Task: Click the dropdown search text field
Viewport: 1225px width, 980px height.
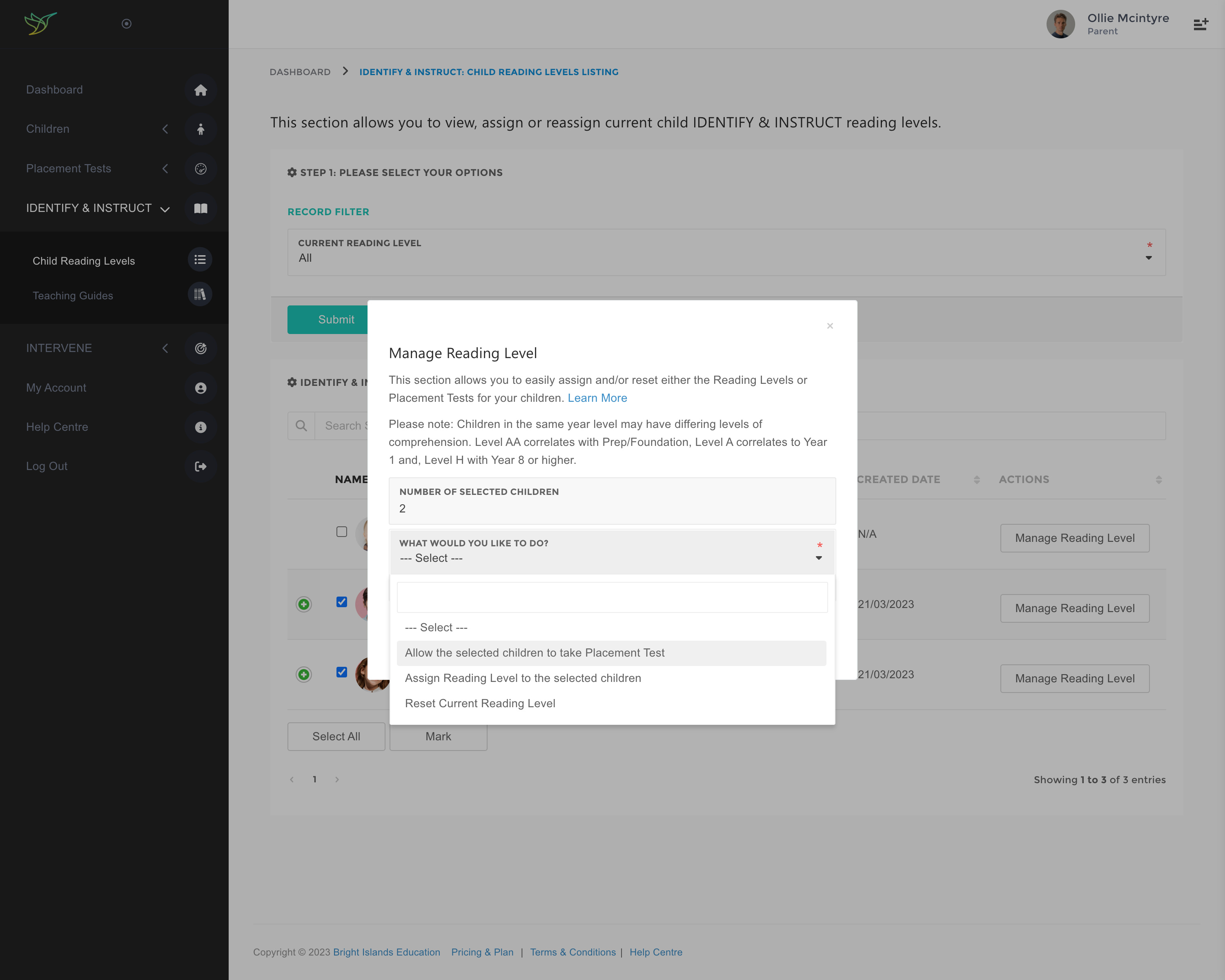Action: point(612,597)
